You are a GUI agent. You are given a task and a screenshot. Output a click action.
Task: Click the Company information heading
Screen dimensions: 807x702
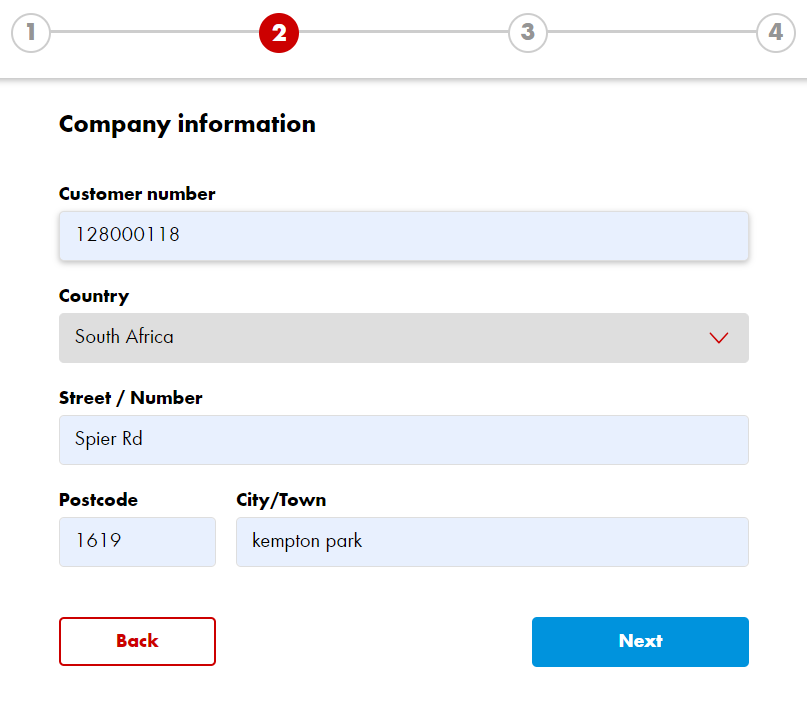(187, 124)
